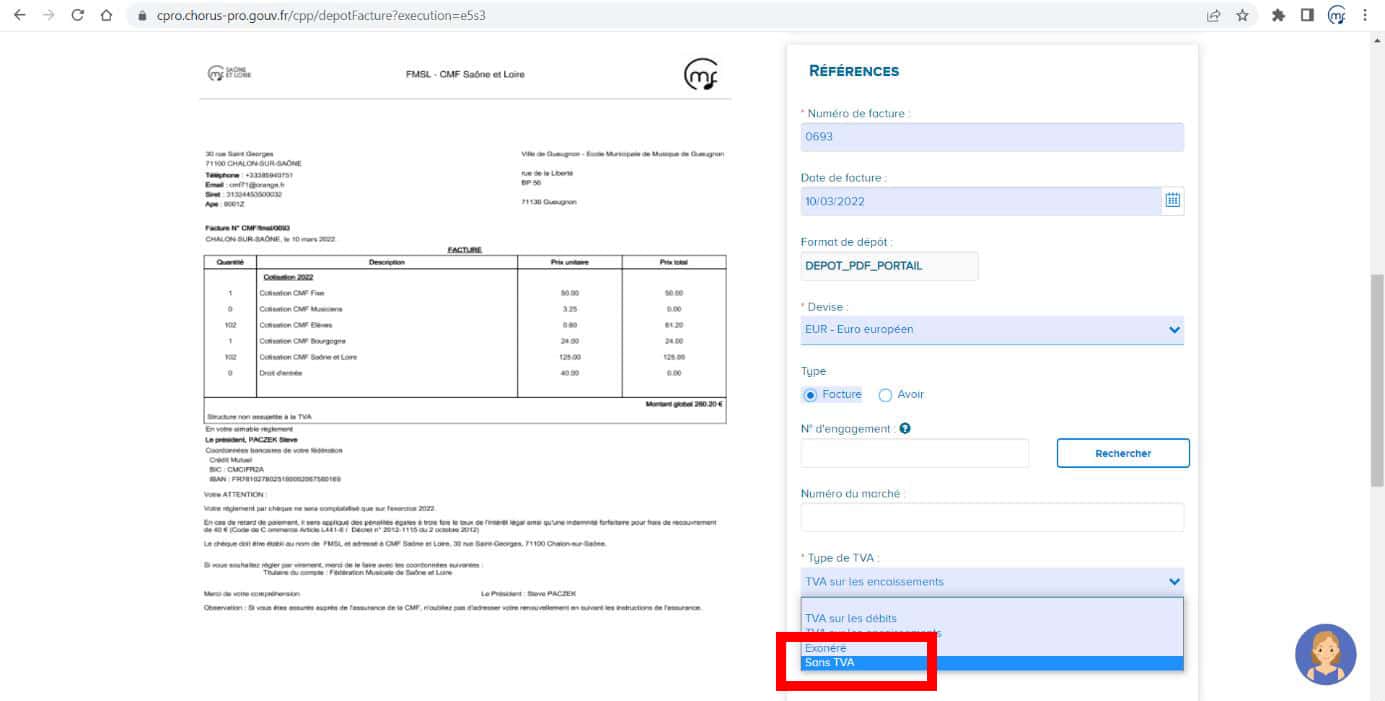Image resolution: width=1385 pixels, height=701 pixels.
Task: Click the Numéro de facture field
Action: click(991, 137)
